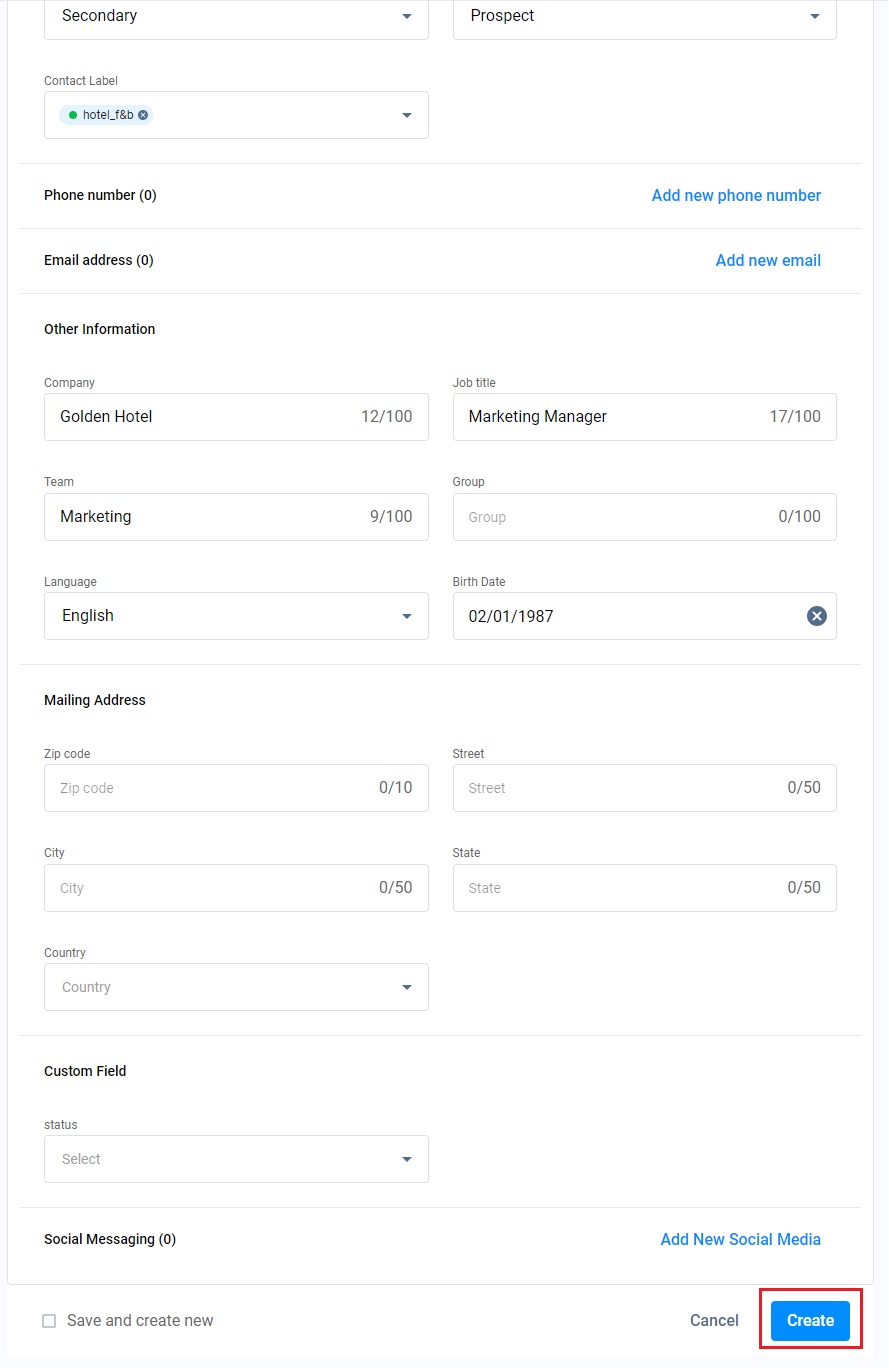
Task: Expand the Language dropdown
Action: 406,616
